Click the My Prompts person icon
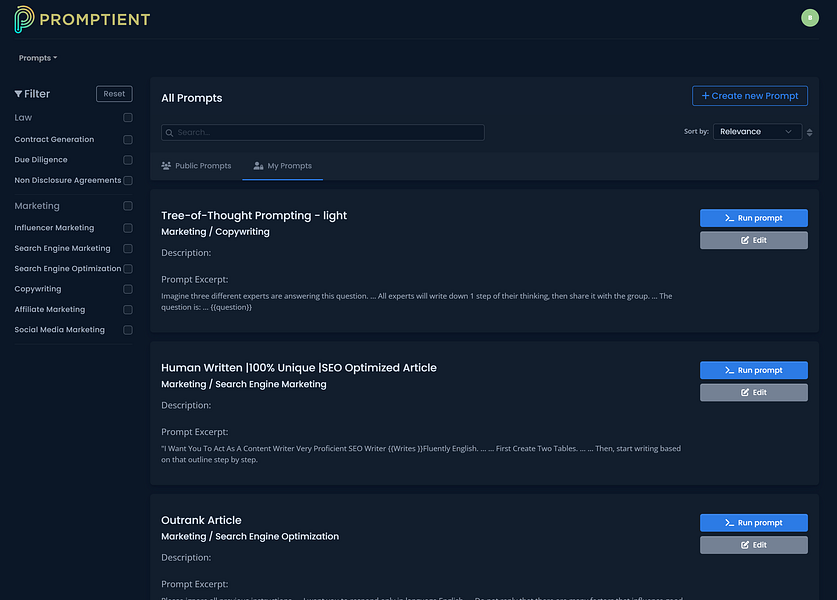 pos(258,166)
